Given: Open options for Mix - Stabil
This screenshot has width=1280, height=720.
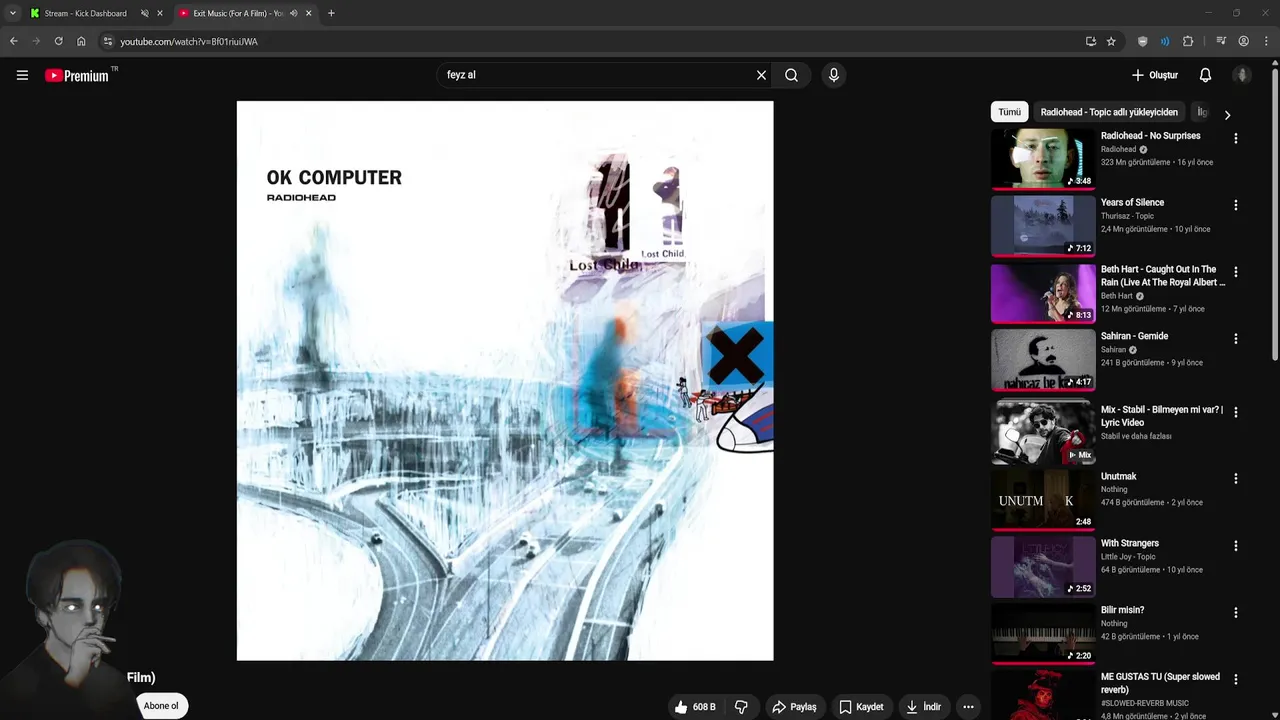Looking at the screenshot, I should (1236, 412).
